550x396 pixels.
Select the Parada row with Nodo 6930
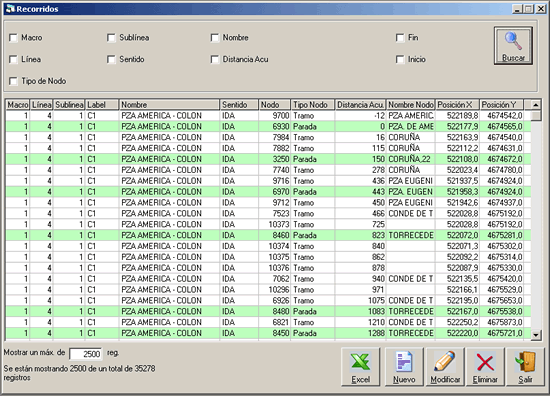268,126
